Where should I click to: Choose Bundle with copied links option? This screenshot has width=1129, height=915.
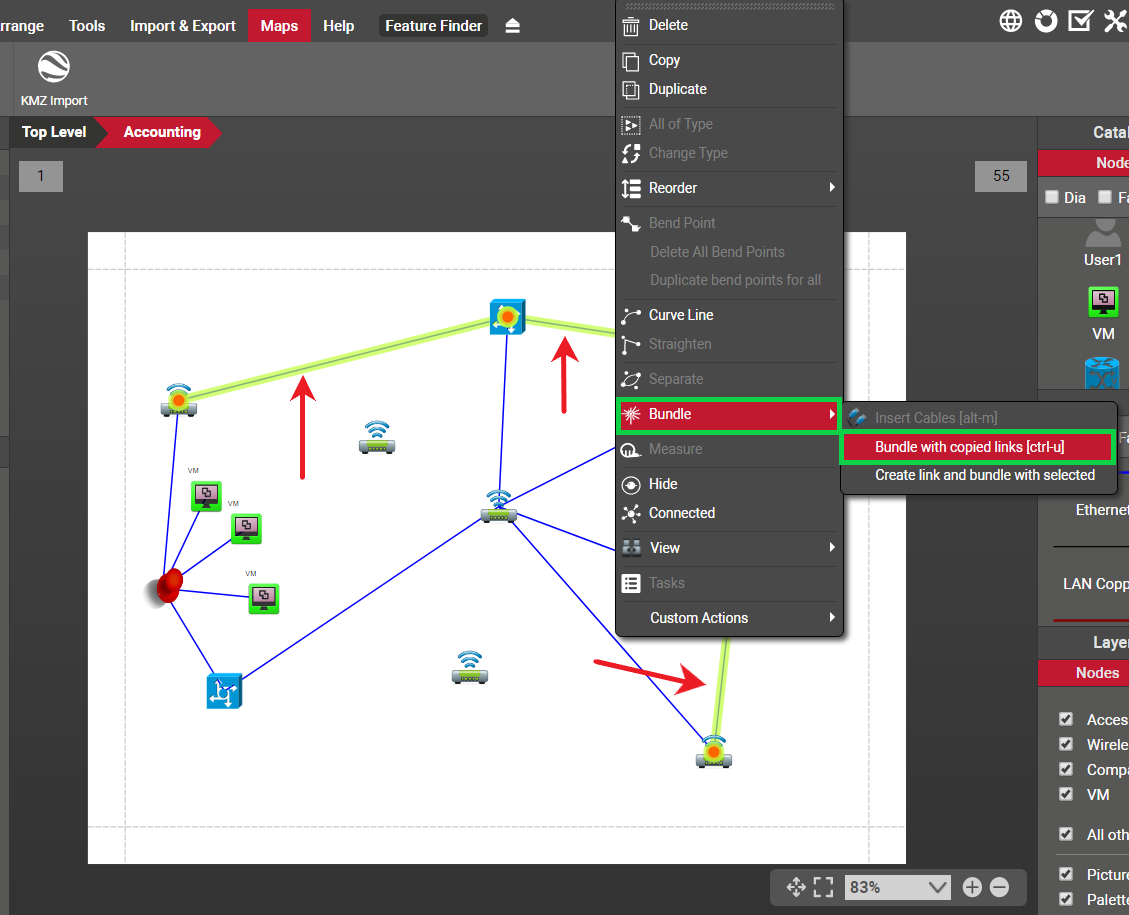click(976, 447)
